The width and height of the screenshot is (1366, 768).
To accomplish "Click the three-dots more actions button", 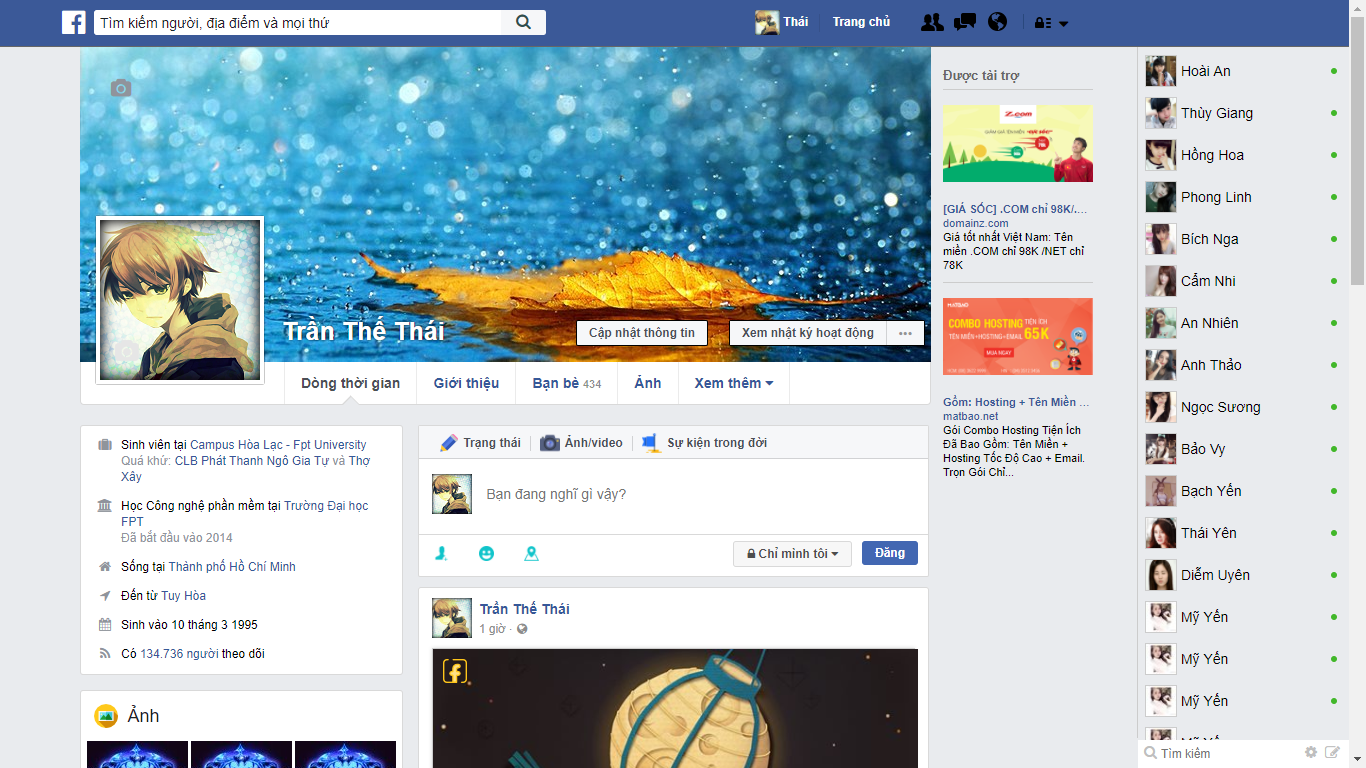I will 905,333.
